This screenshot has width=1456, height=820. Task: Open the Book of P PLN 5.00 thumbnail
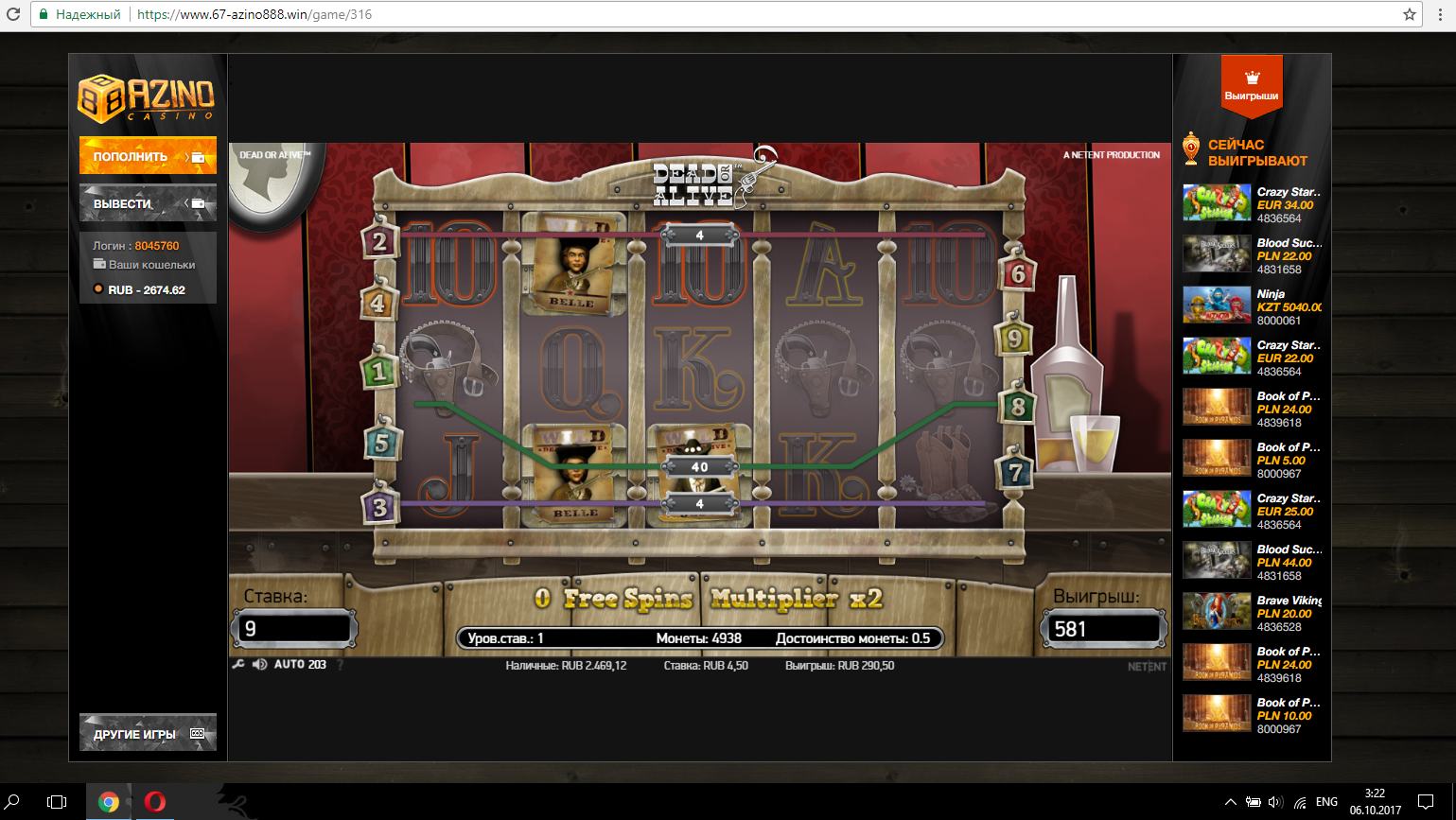click(x=1217, y=459)
